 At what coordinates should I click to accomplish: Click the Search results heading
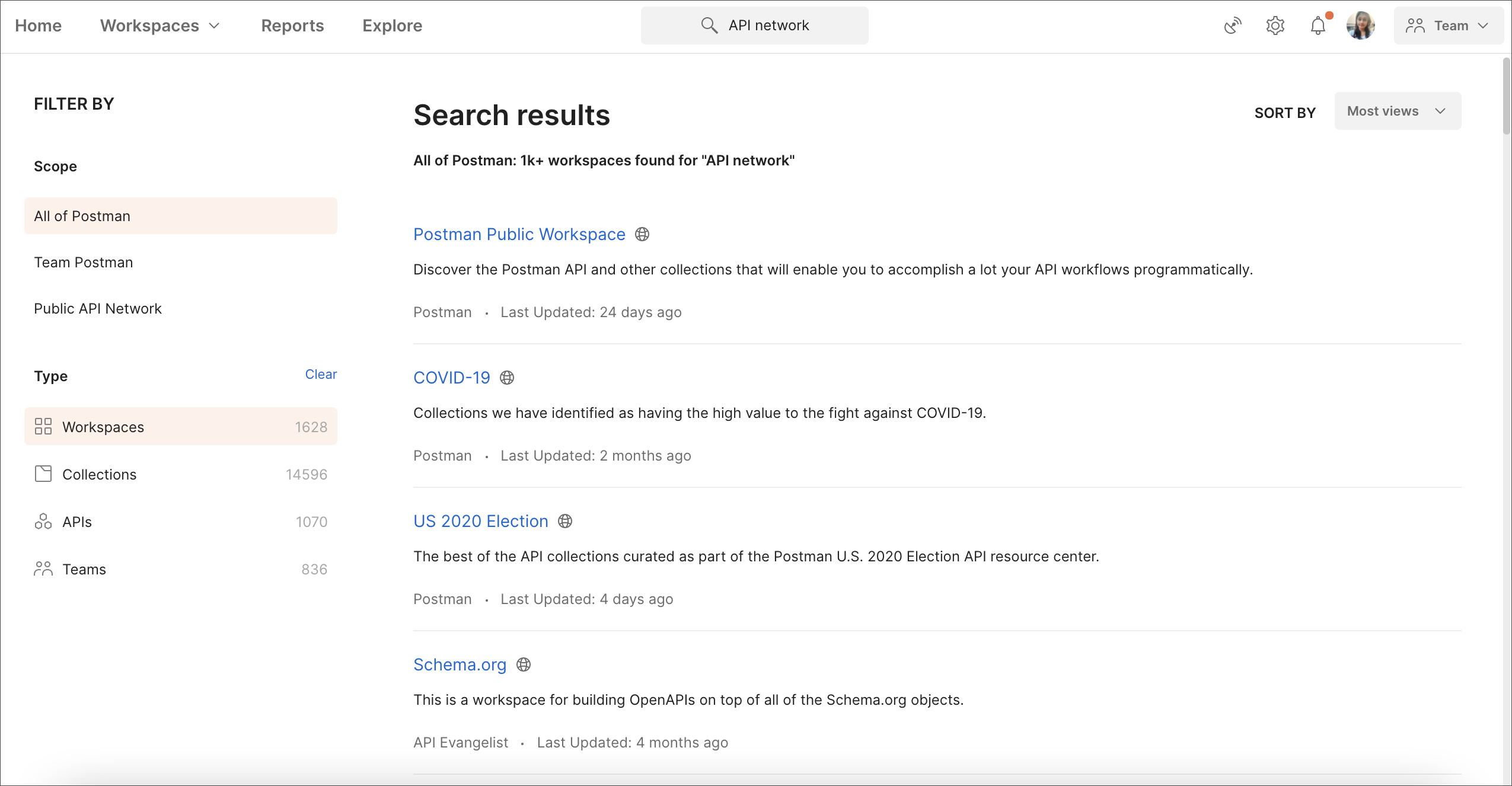point(512,115)
